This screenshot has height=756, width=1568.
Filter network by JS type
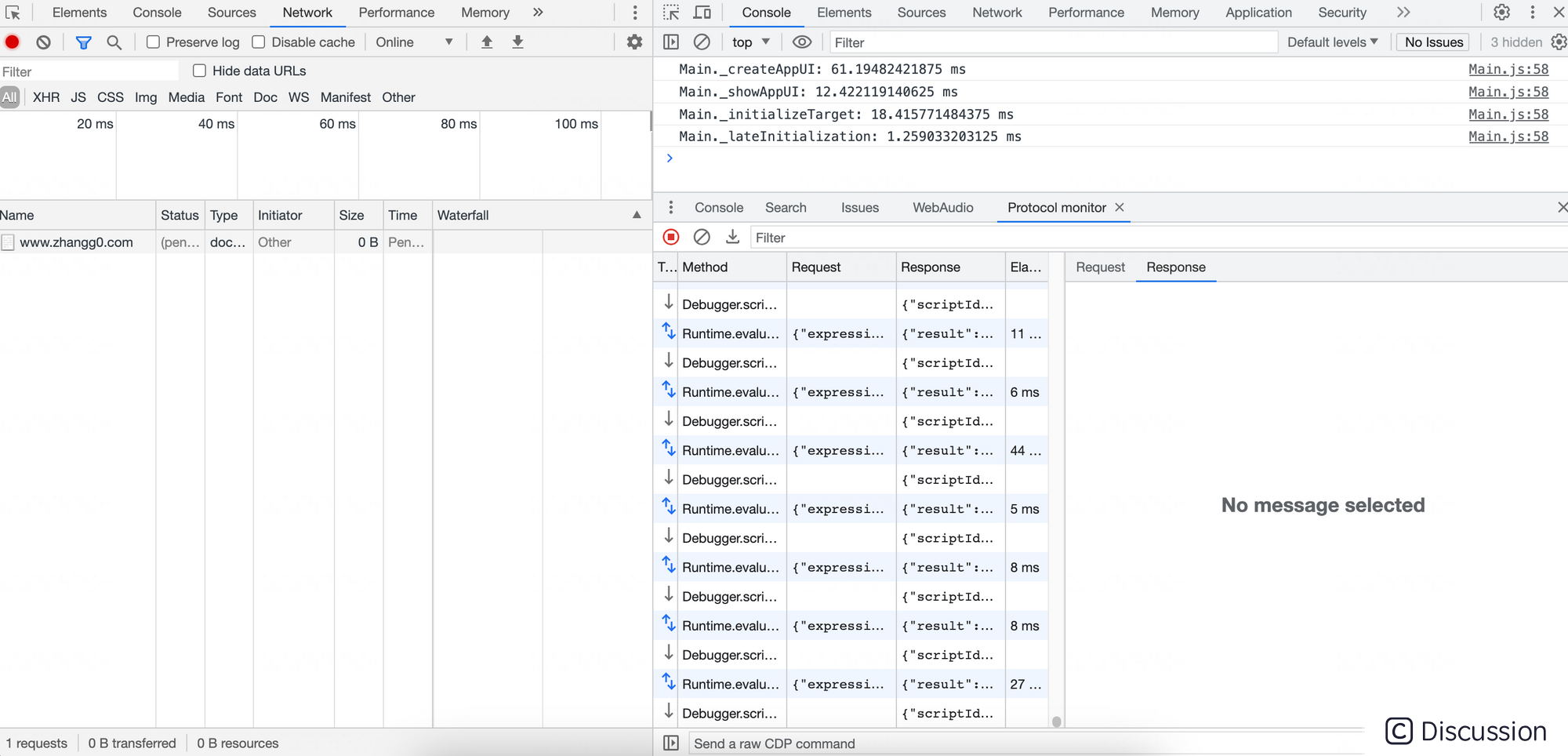[x=78, y=97]
